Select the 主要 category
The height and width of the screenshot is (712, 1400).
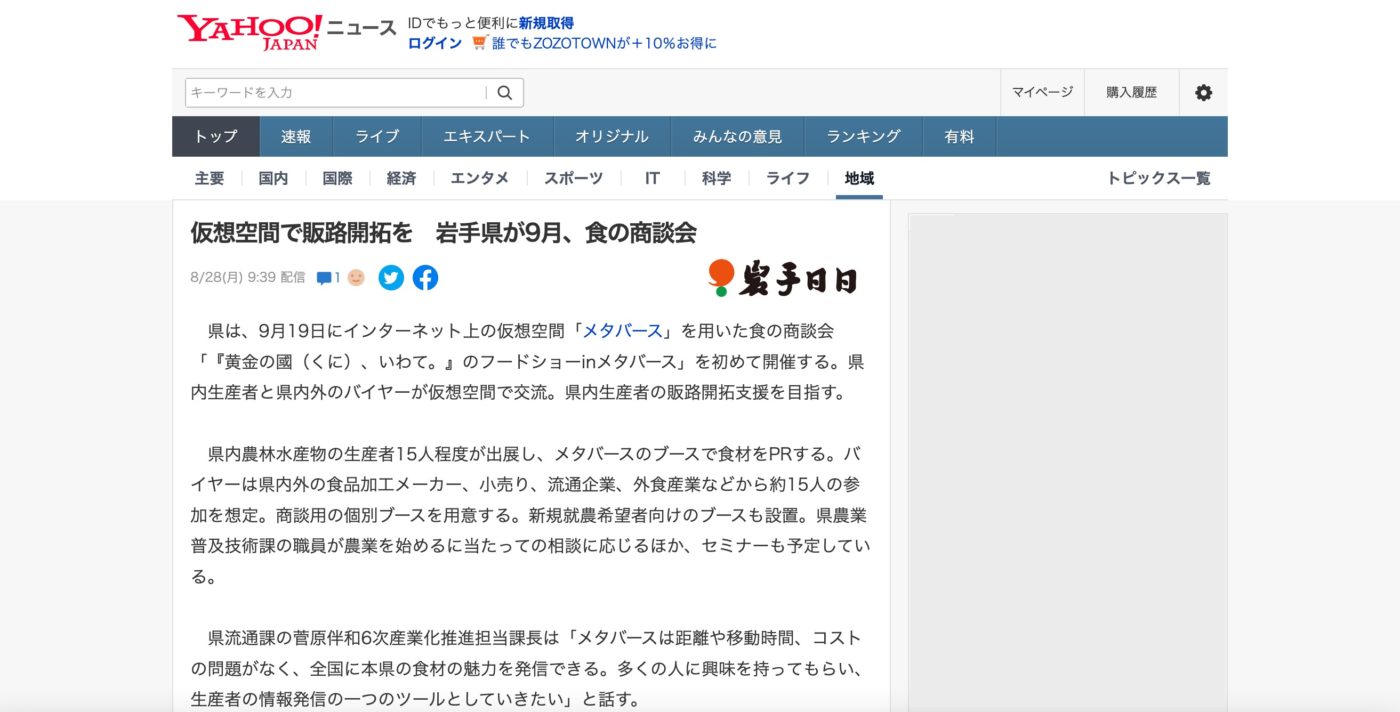pyautogui.click(x=210, y=178)
